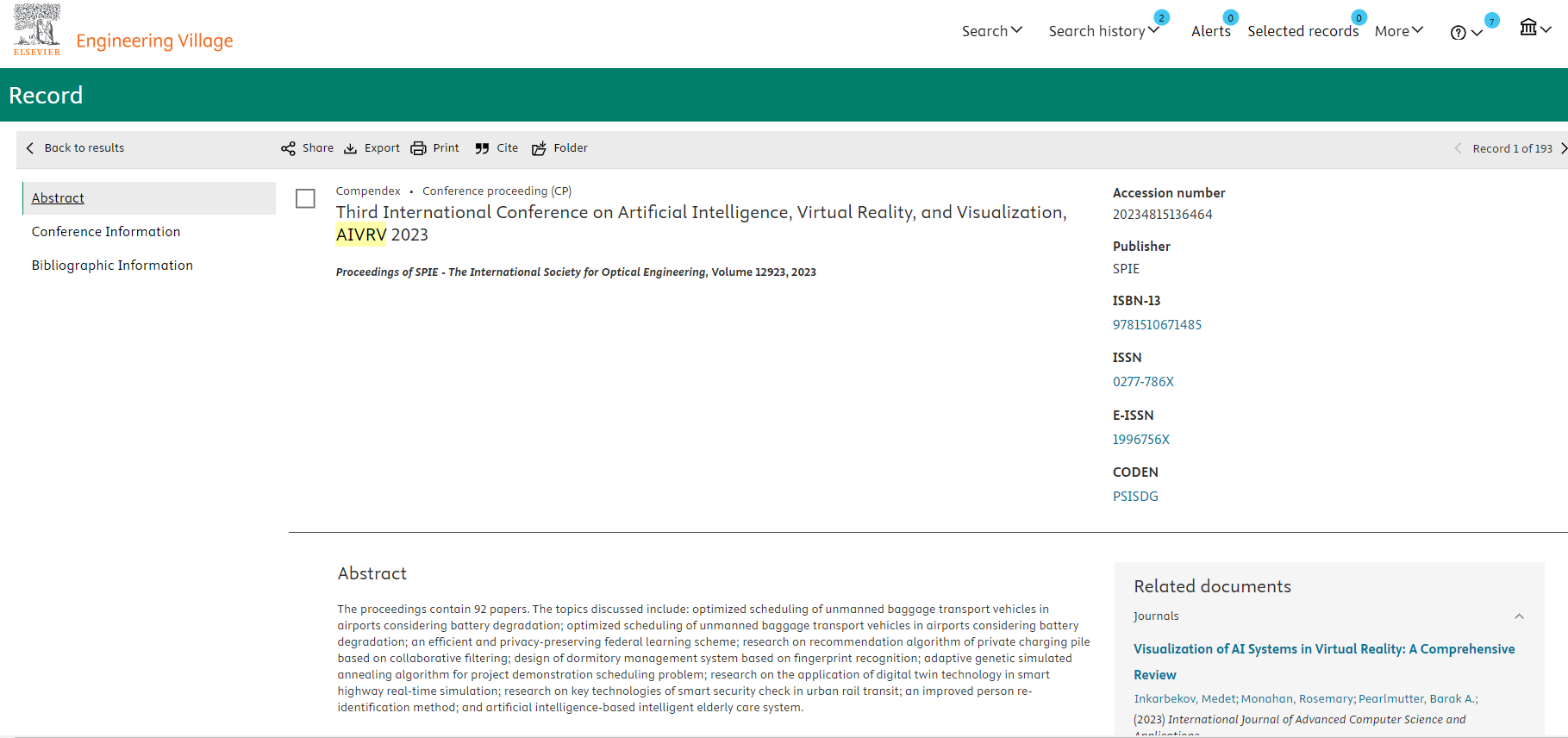
Task: Click the E-ISSN 1996756X link
Action: point(1141,440)
